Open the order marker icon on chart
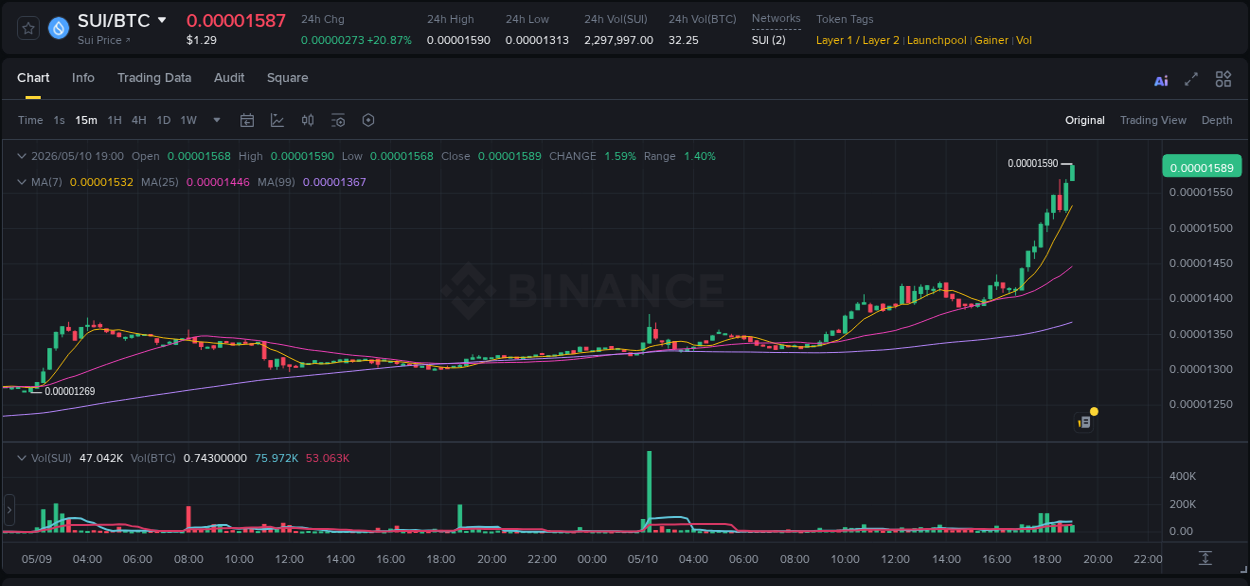 click(x=1084, y=422)
